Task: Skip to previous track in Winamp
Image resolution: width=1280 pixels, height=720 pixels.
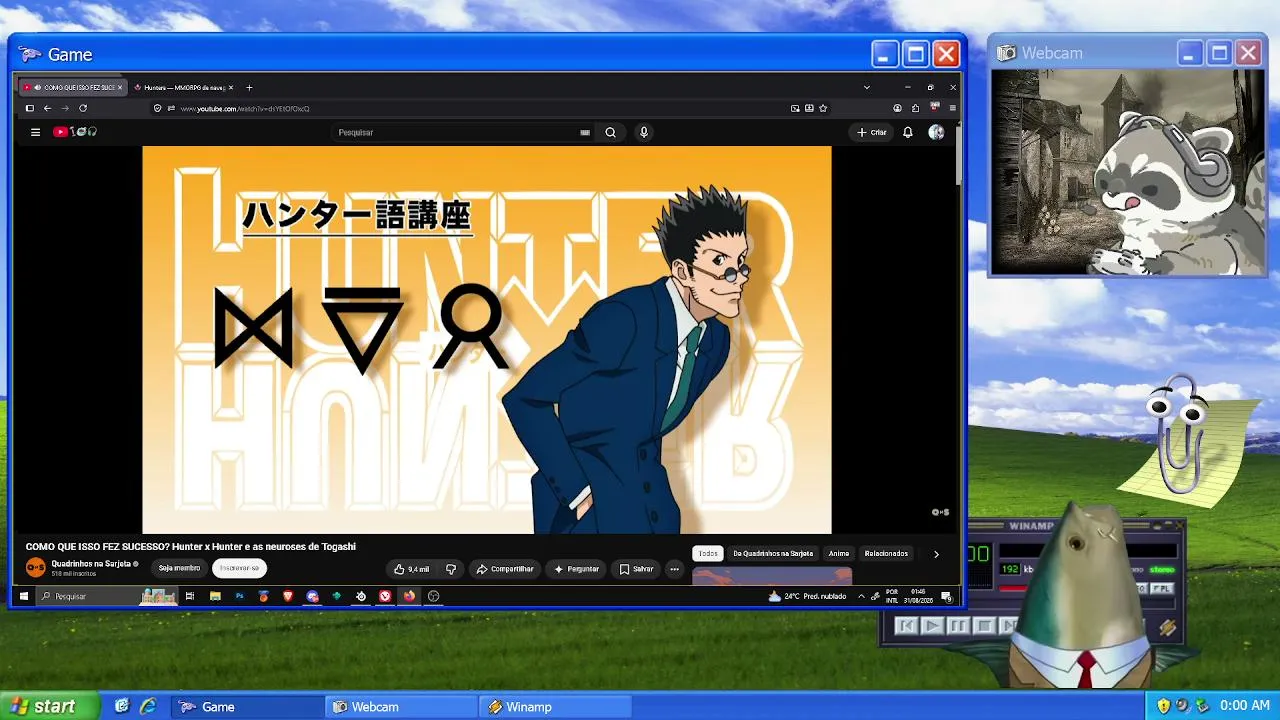Action: [x=906, y=626]
